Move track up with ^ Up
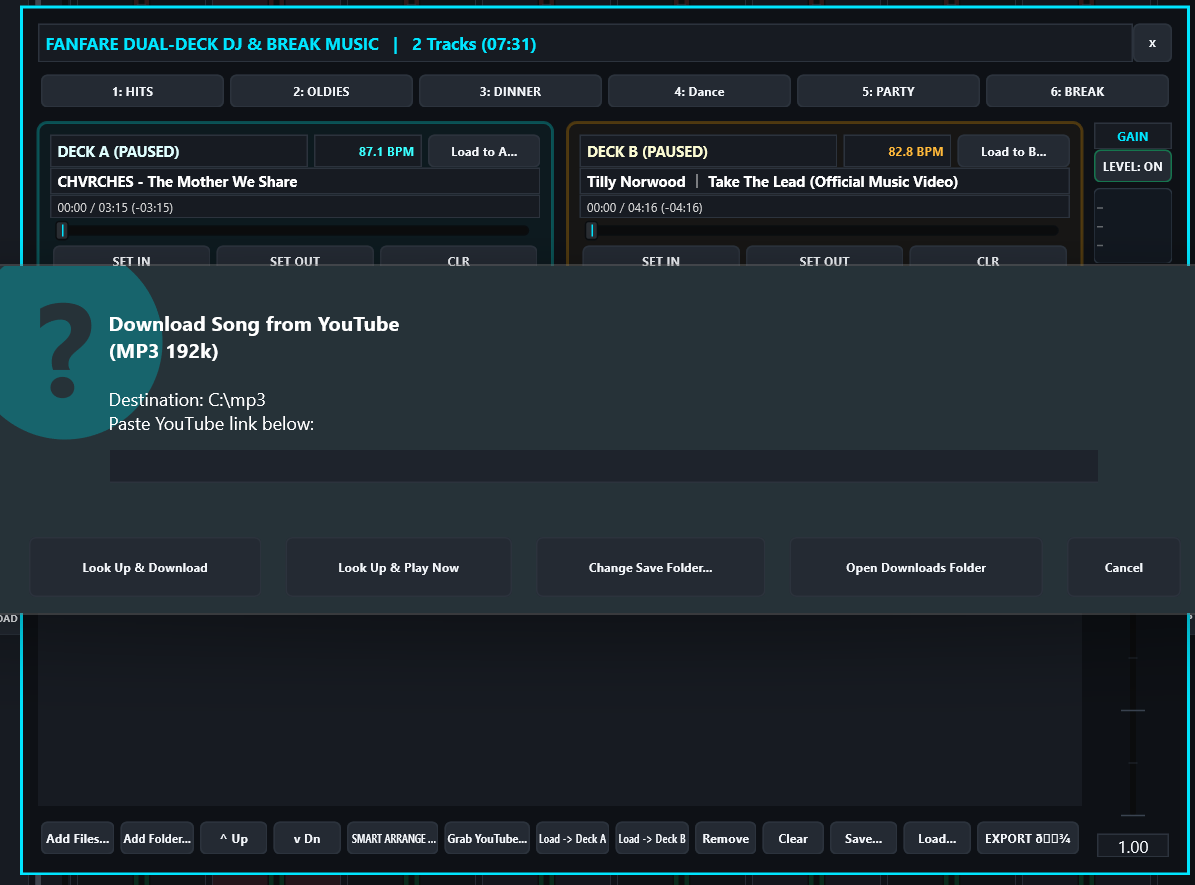 [x=234, y=839]
